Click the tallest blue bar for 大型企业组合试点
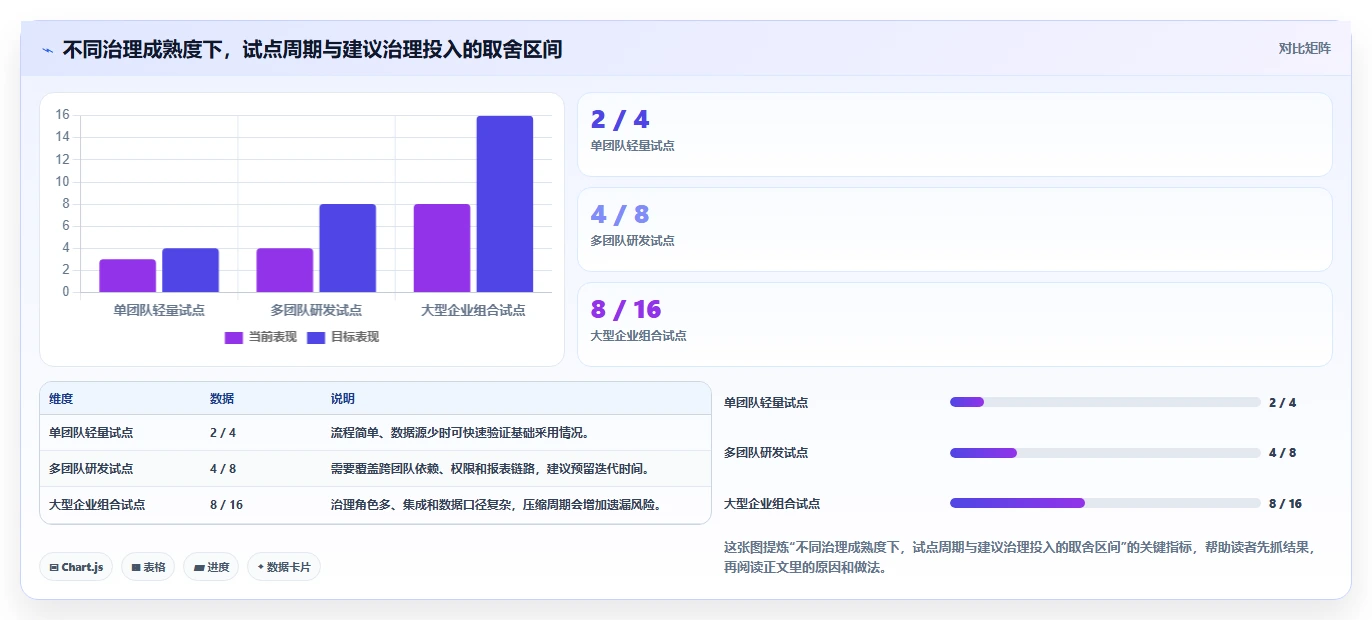 click(x=505, y=204)
